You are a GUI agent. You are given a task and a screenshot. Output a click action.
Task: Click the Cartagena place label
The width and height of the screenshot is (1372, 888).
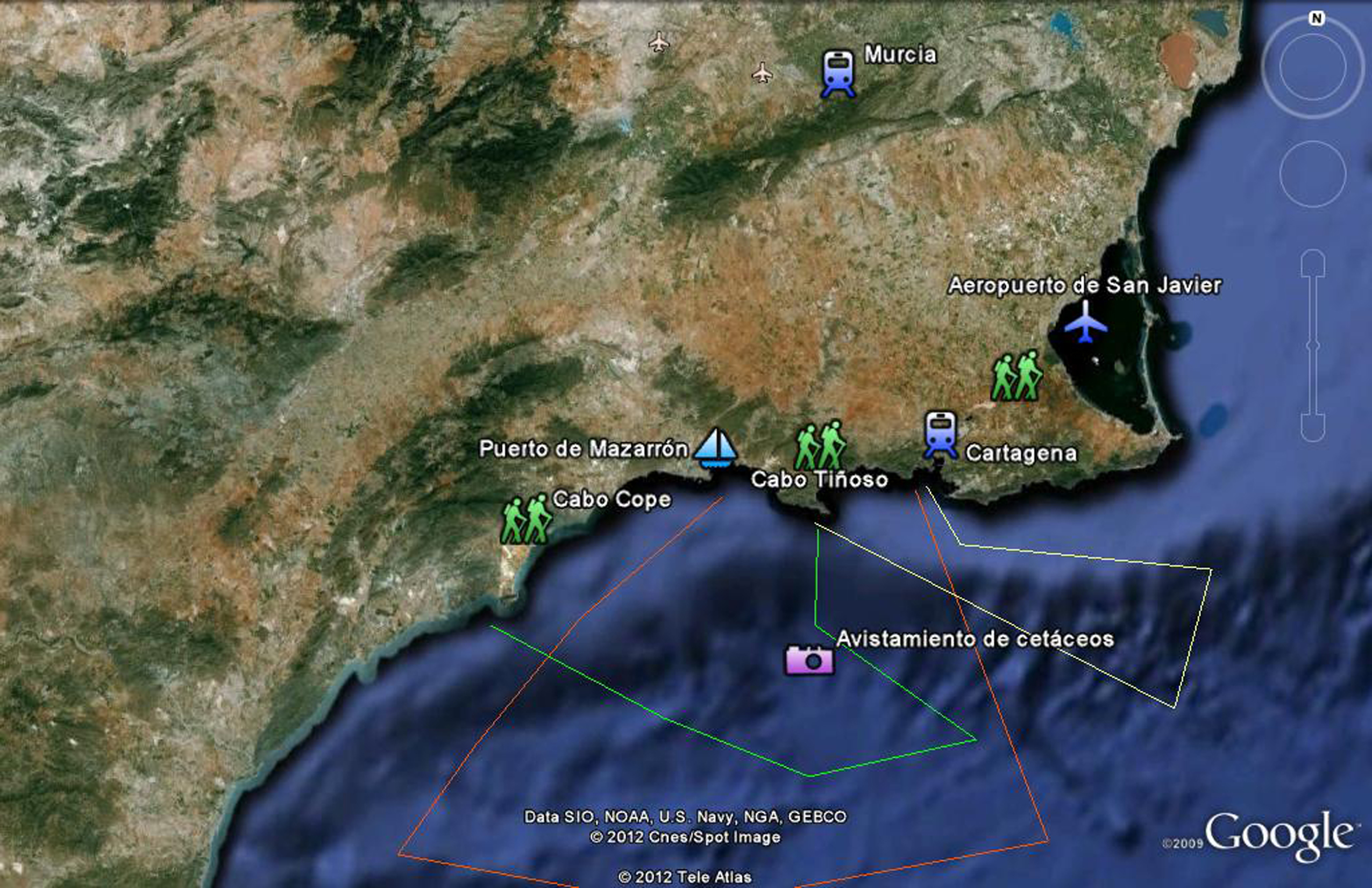pos(1021,453)
